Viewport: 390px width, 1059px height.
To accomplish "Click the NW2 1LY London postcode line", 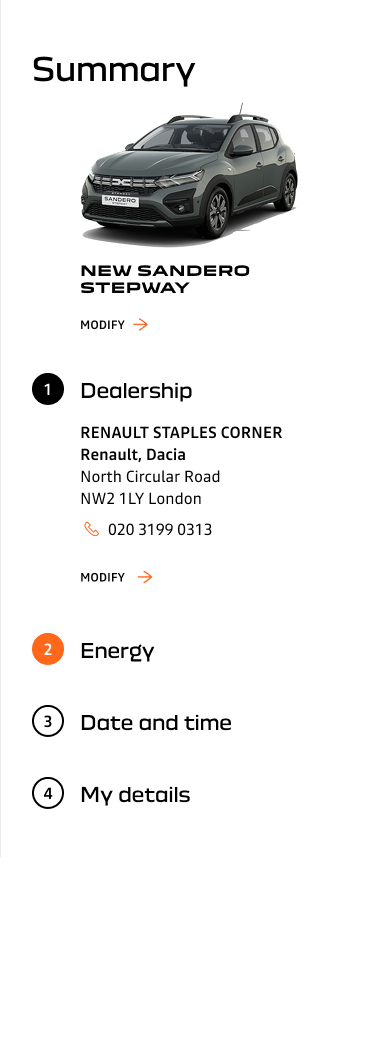I will click(x=141, y=499).
